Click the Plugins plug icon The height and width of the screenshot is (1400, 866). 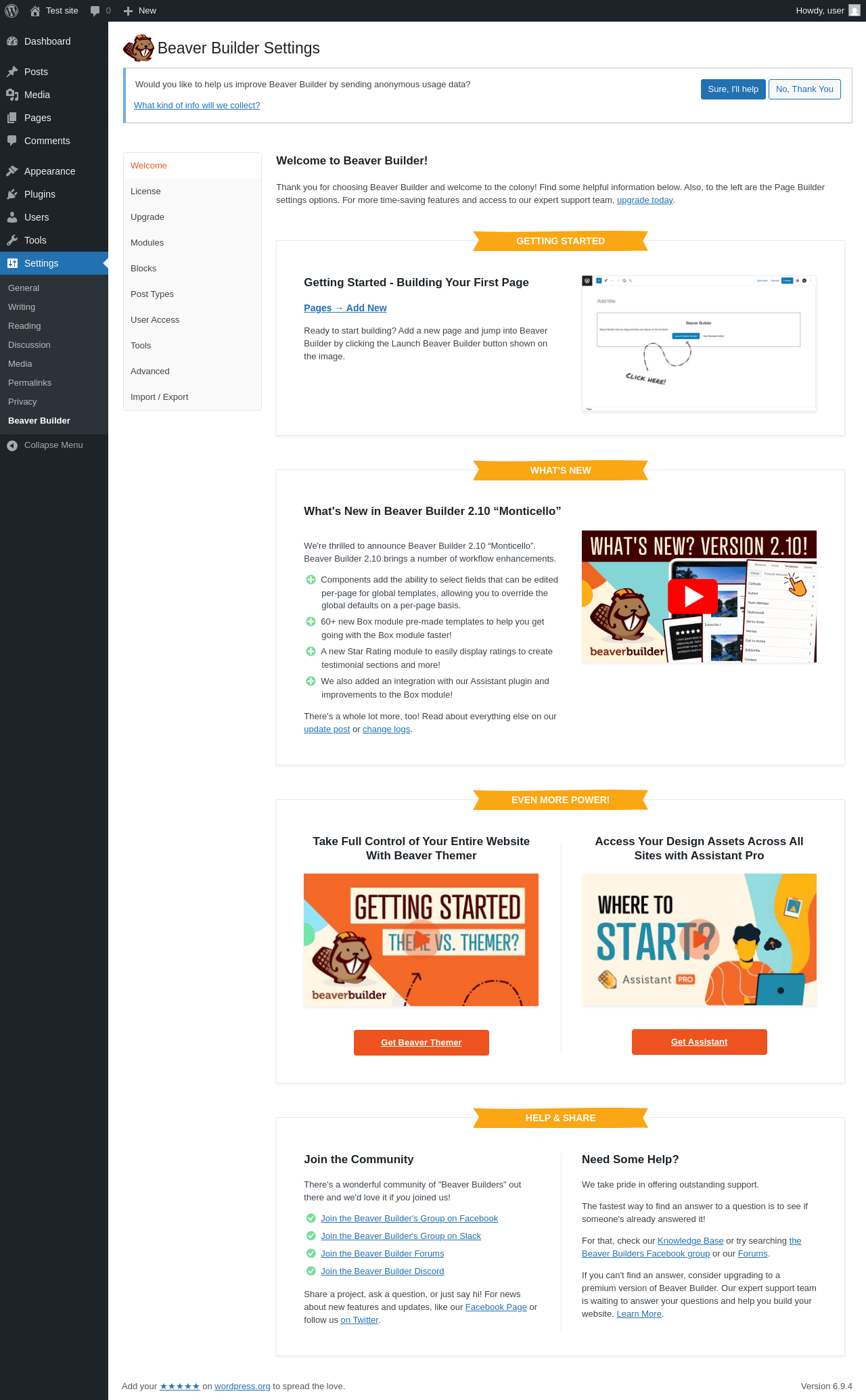tap(12, 194)
